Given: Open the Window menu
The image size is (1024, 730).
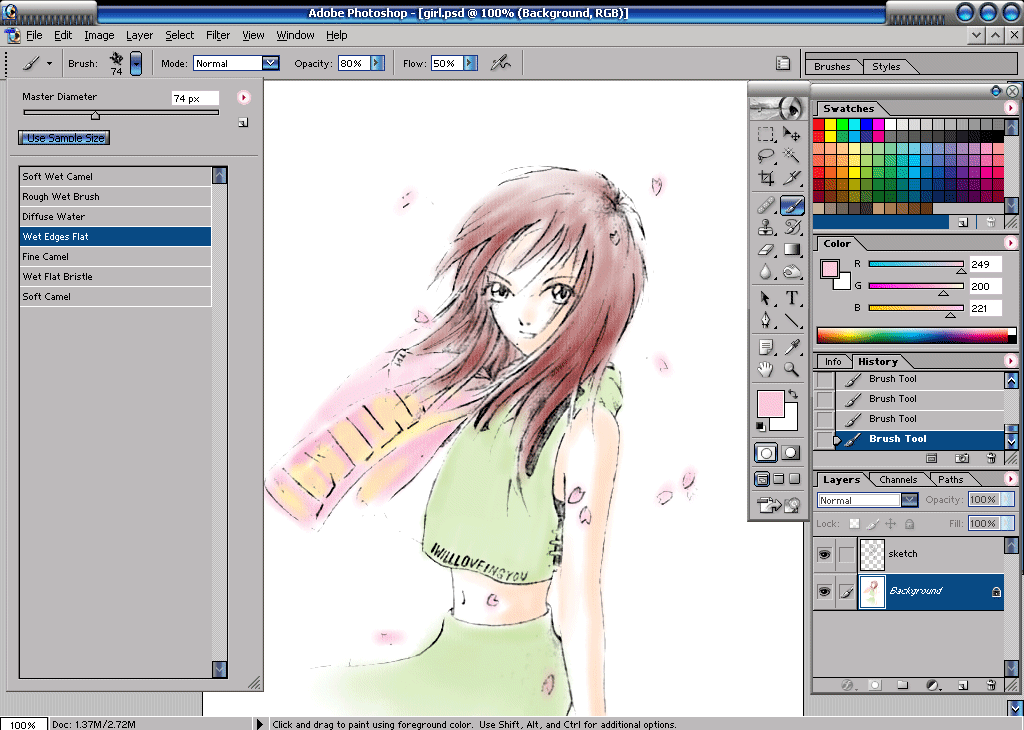Looking at the screenshot, I should 295,35.
